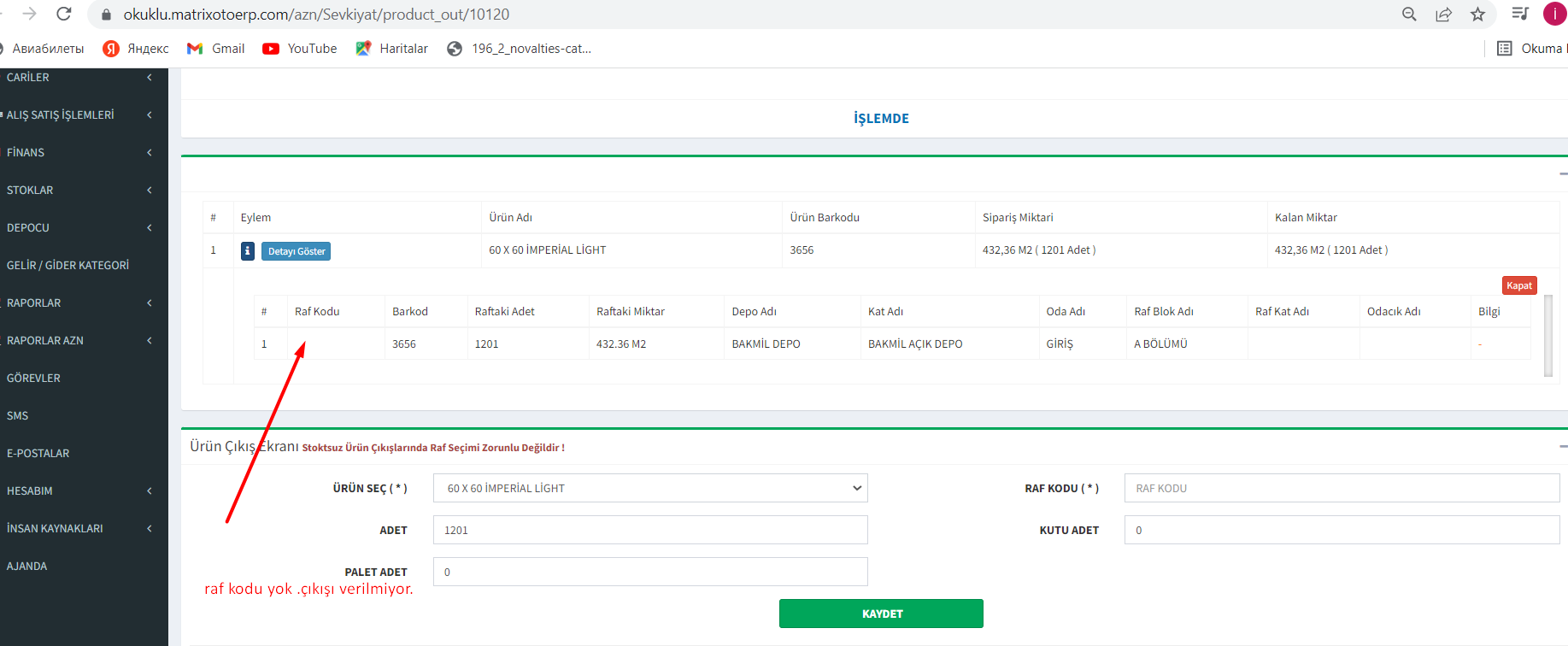Image resolution: width=1568 pixels, height=646 pixels.
Task: Open the ÜRÜN SEÇ product dropdown
Action: [650, 488]
